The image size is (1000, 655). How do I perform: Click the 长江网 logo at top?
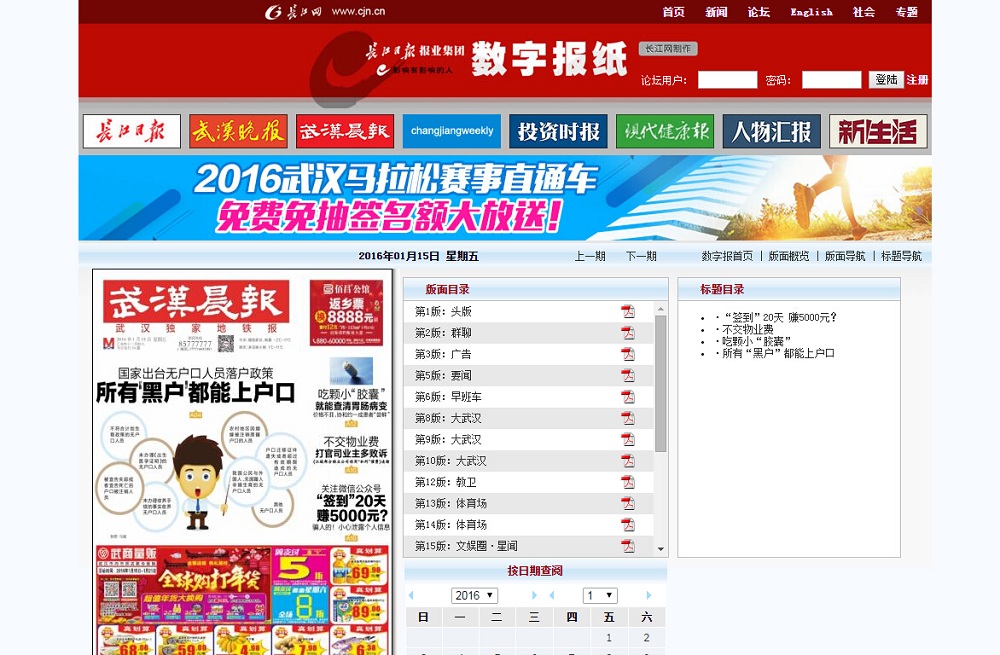coord(325,11)
